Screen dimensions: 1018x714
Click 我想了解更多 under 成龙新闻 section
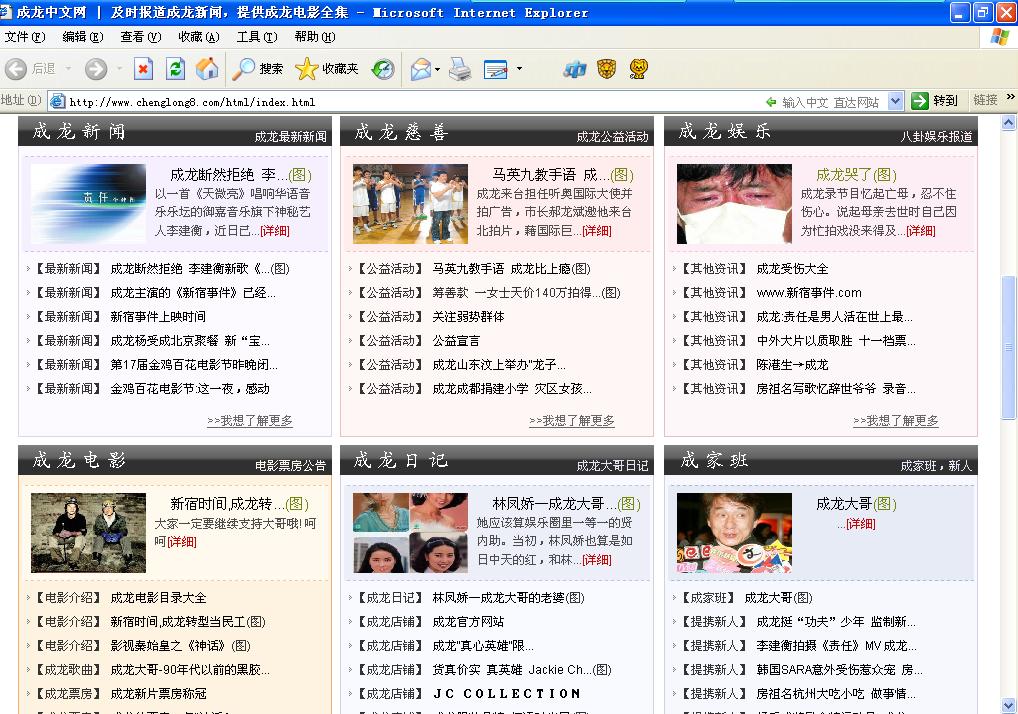coord(249,421)
